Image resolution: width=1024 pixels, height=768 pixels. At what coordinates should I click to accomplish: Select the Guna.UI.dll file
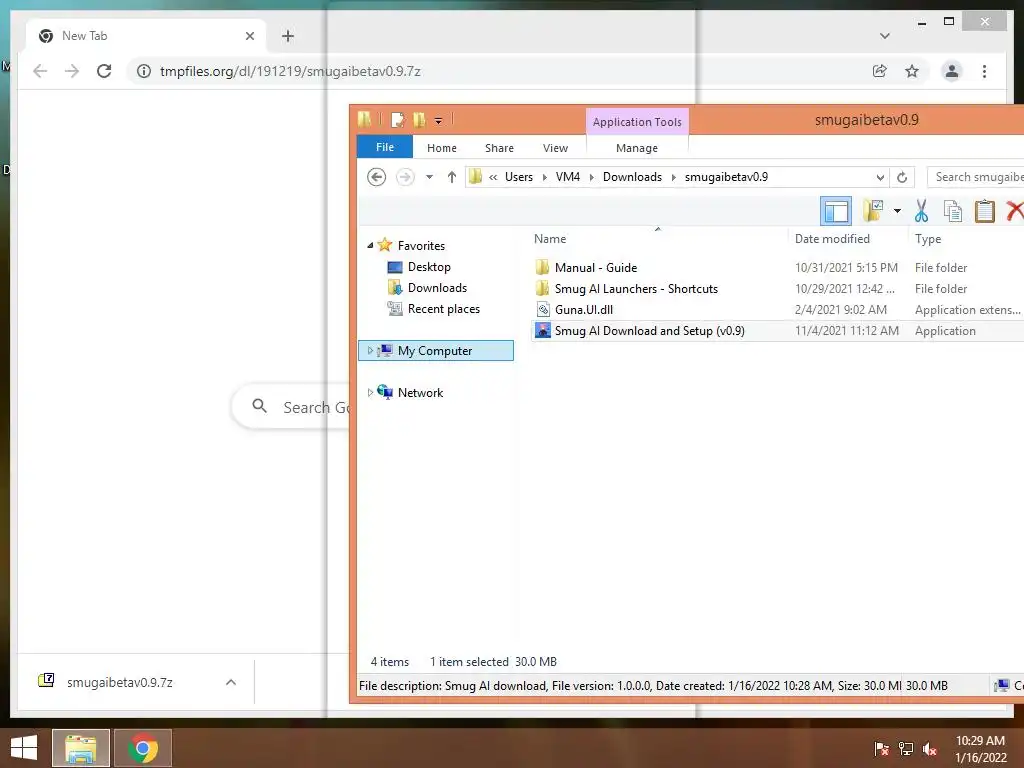click(x=584, y=309)
